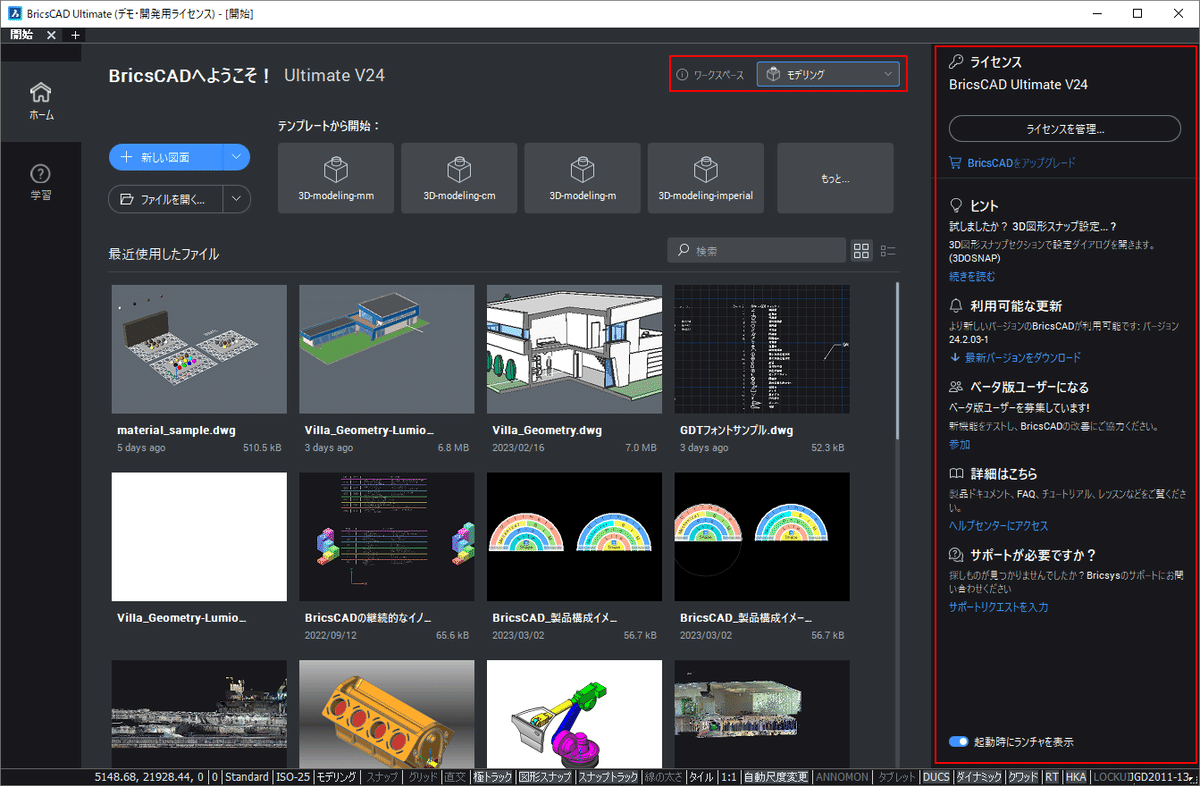Viewport: 1200px width, 786px height.
Task: Add a new tab with plus
Action: (x=76, y=34)
